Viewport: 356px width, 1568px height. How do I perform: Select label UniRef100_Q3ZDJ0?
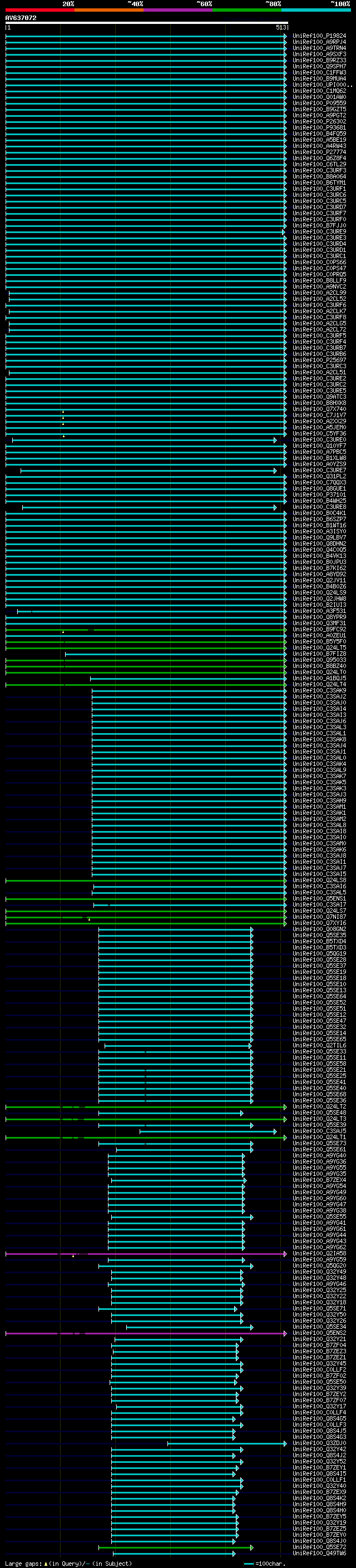coord(319,1443)
